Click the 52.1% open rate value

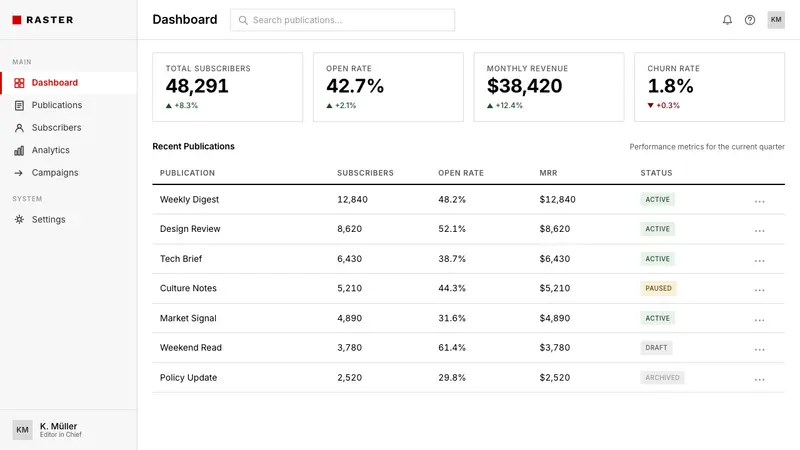452,229
